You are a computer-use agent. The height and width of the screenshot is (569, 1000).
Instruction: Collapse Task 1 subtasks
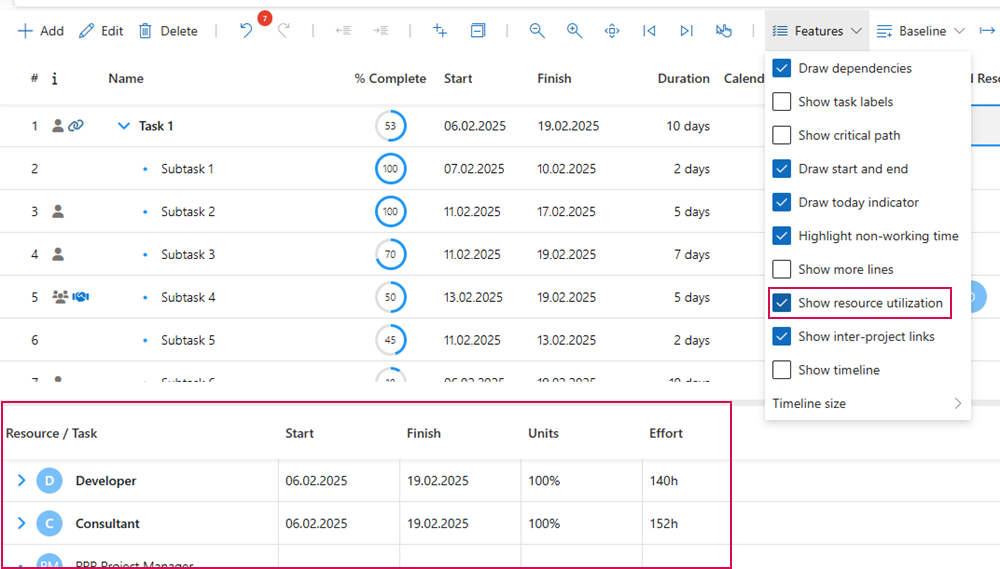(x=124, y=126)
